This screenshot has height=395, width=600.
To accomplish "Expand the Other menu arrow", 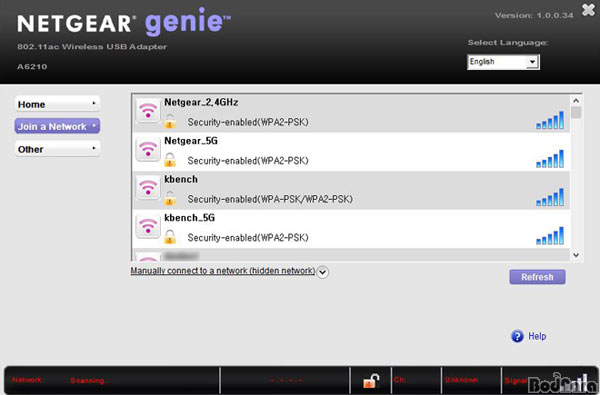I will tap(94, 149).
